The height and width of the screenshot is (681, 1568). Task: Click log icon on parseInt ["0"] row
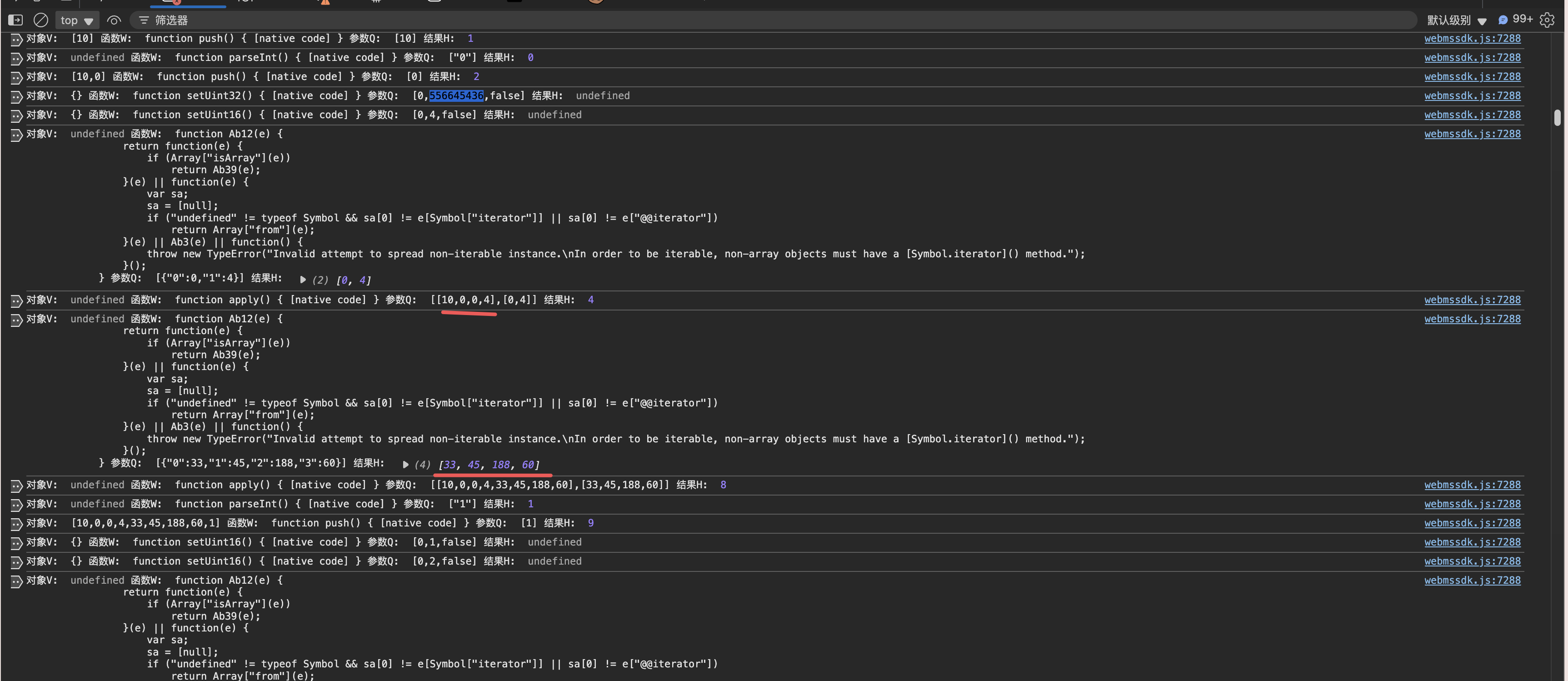(x=16, y=59)
